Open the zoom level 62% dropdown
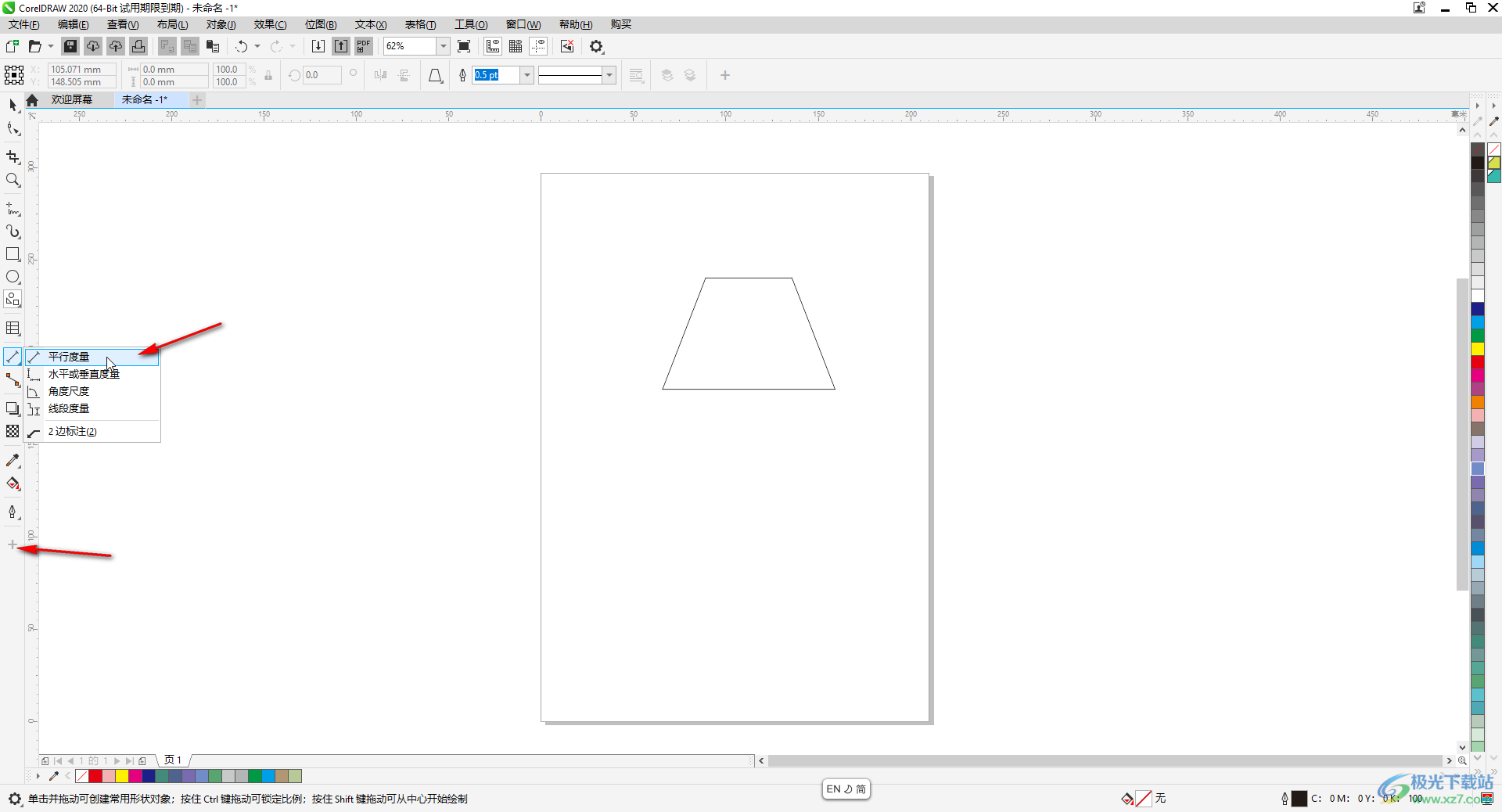 click(x=443, y=46)
